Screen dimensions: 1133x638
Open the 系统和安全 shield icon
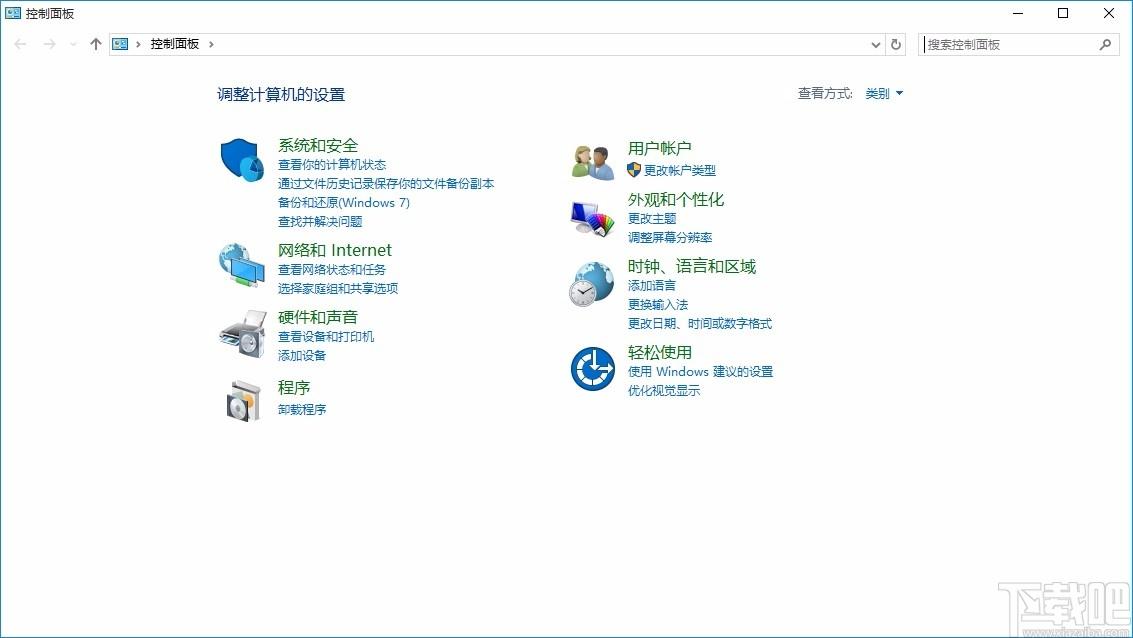(x=242, y=160)
